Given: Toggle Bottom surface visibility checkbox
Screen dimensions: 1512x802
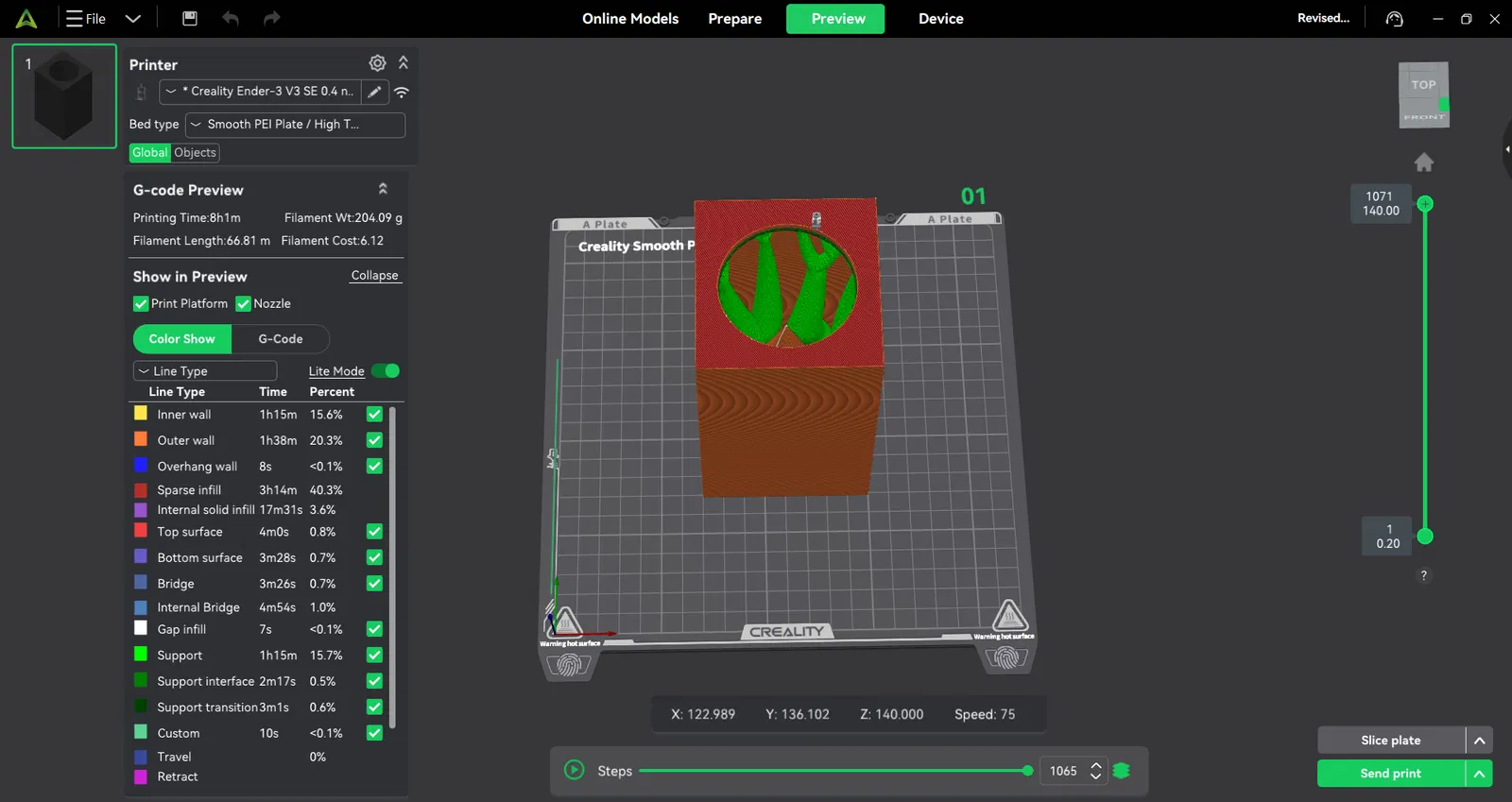Looking at the screenshot, I should pyautogui.click(x=374, y=557).
